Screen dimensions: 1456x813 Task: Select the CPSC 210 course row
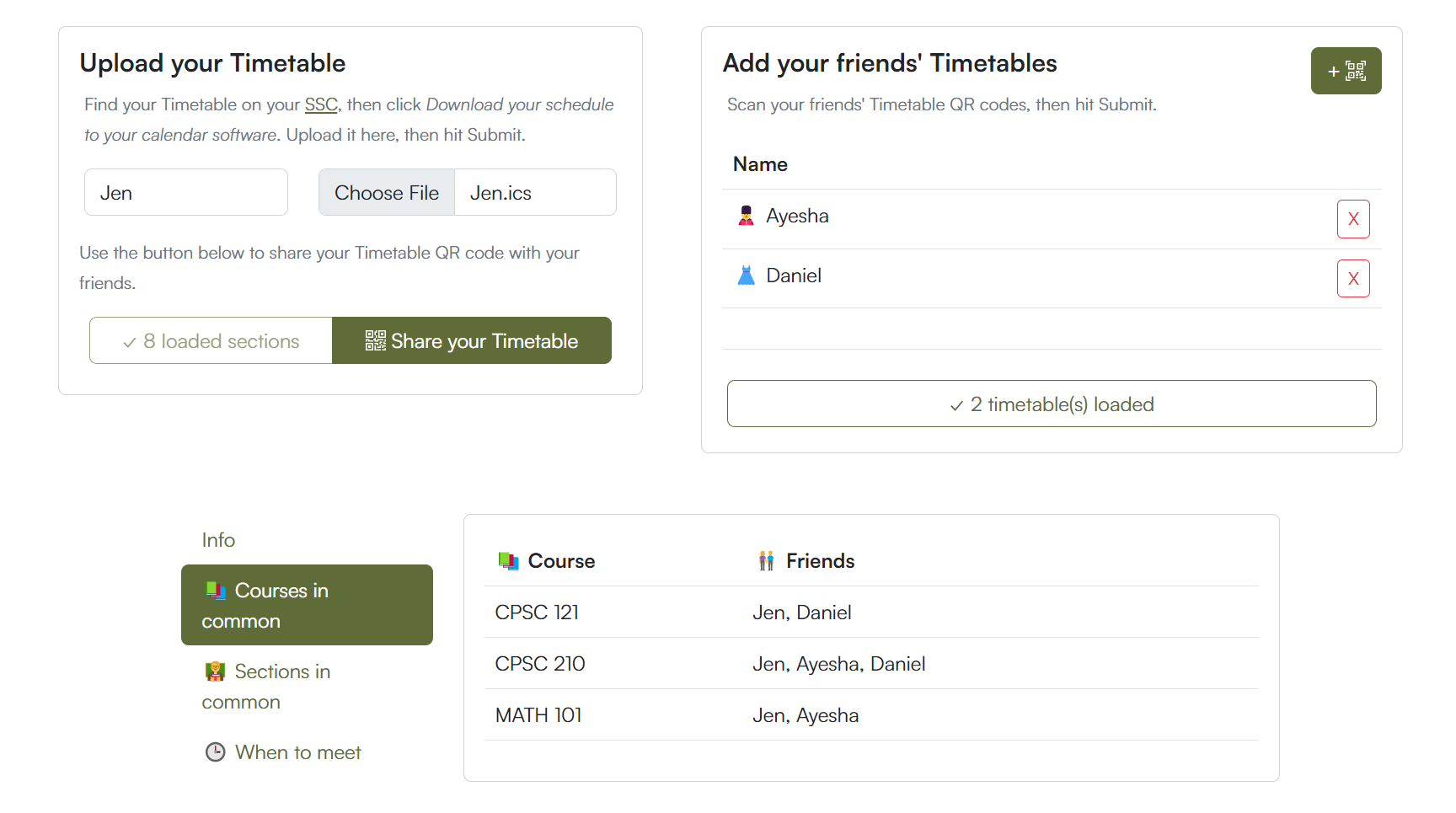(x=870, y=664)
